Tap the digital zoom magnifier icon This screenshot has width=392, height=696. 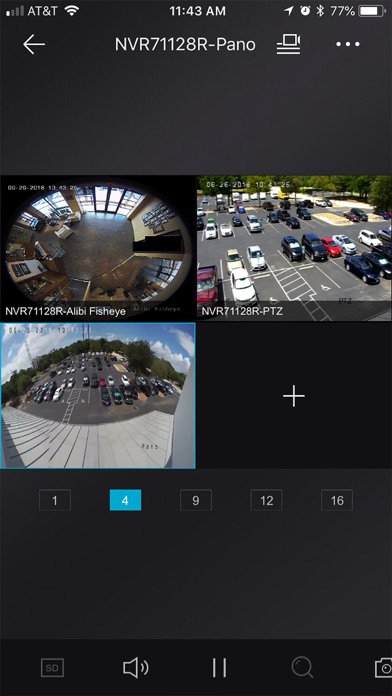302,668
